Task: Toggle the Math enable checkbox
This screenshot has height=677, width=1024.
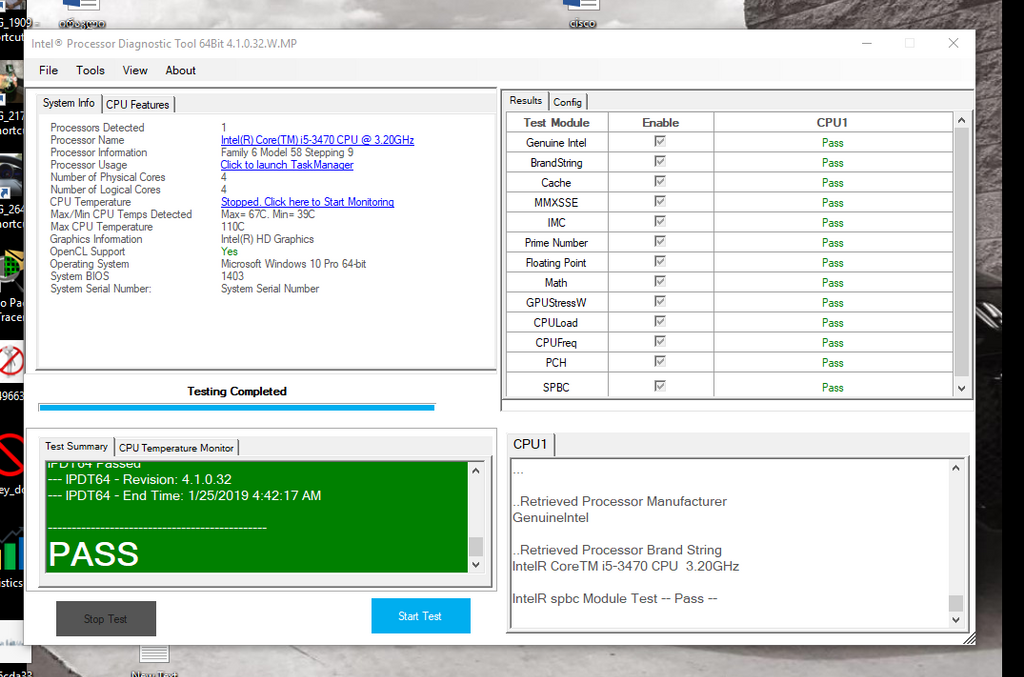Action: click(x=660, y=281)
